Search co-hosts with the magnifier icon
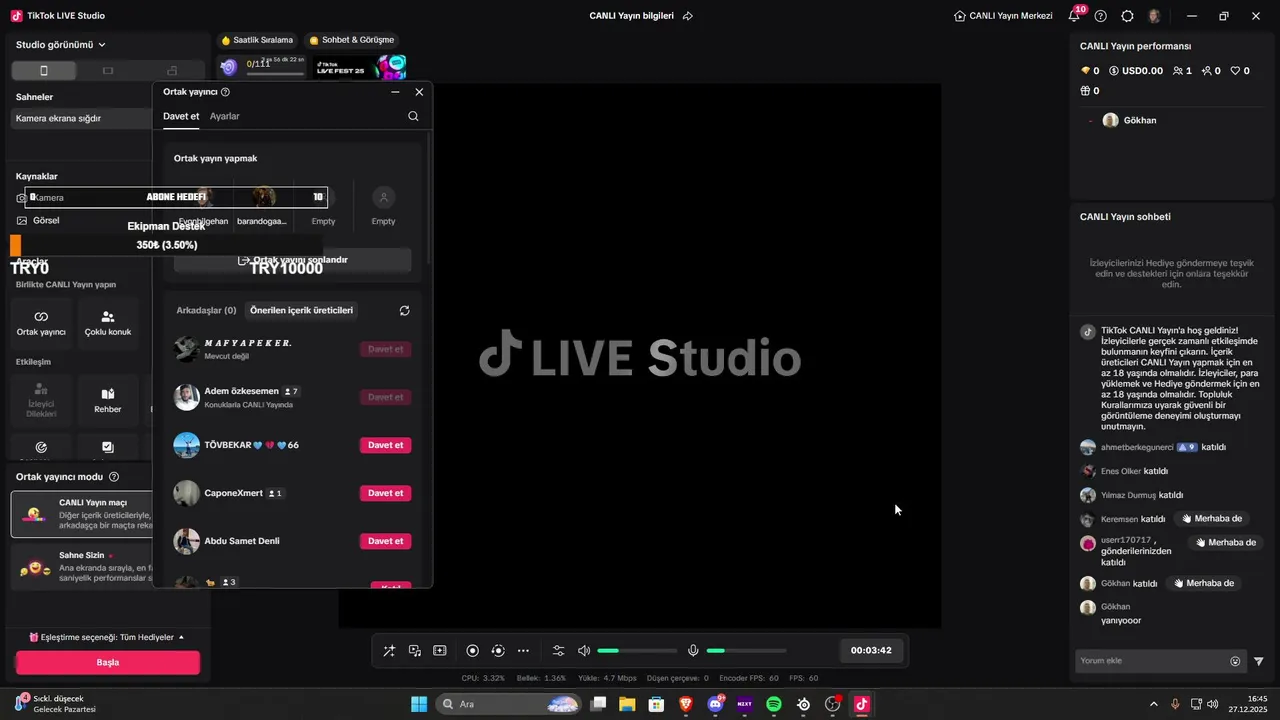The height and width of the screenshot is (720, 1280). (413, 116)
